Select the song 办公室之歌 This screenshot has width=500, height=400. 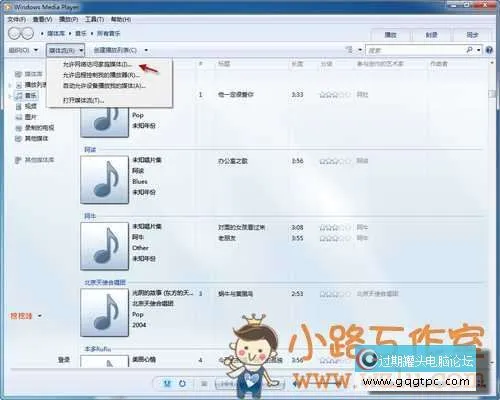(x=233, y=161)
